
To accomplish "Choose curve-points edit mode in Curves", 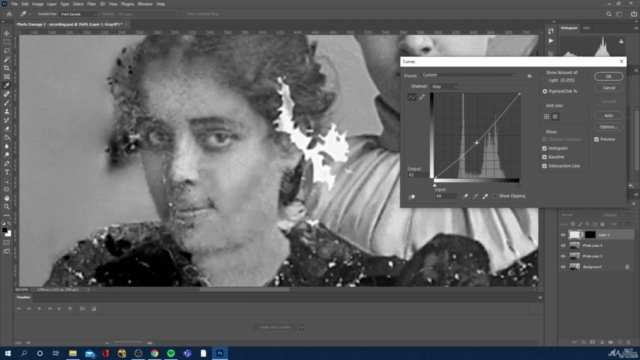I will 411,97.
